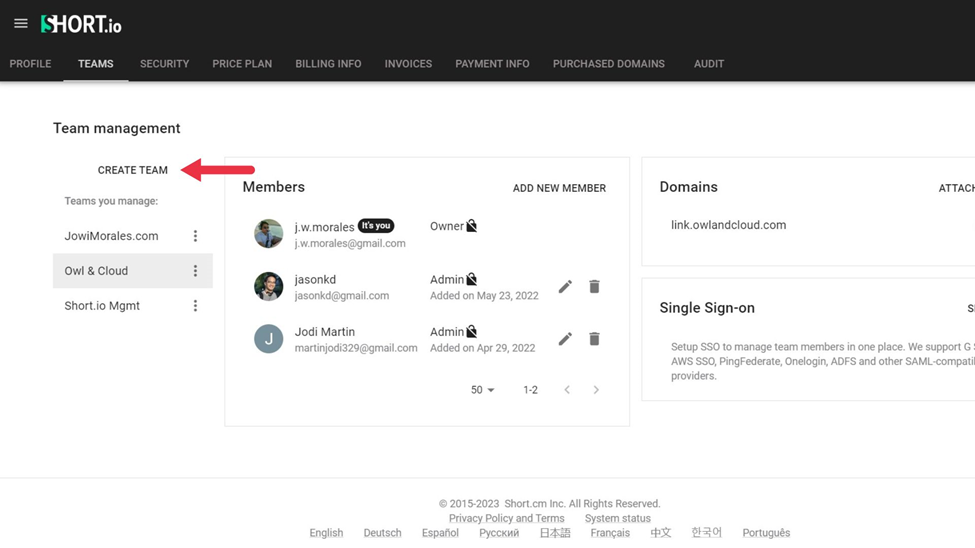975x548 pixels.
Task: Click jasonkd profile avatar
Action: 269,286
